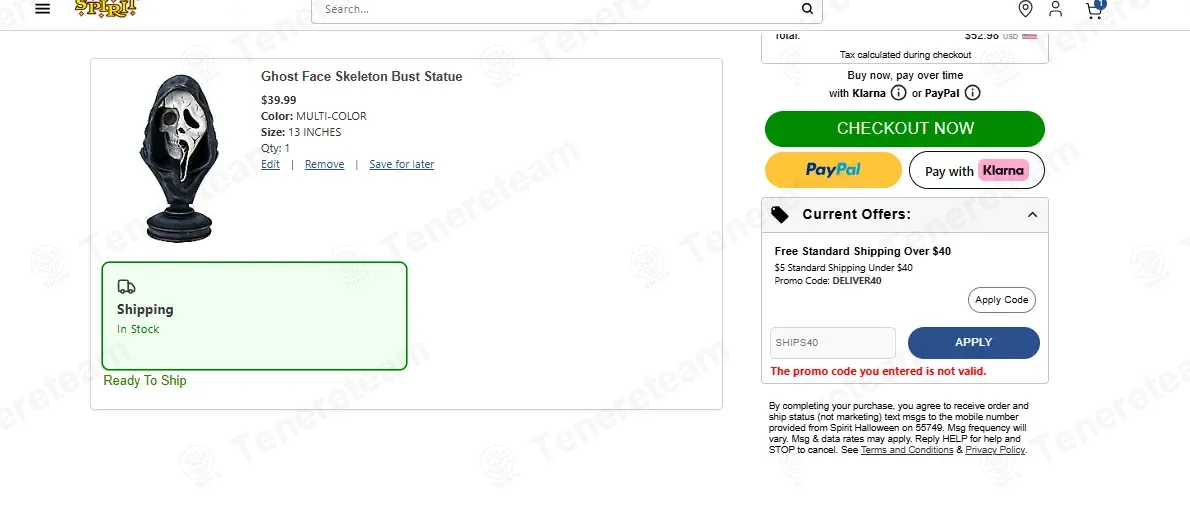Open the store locator pin icon
This screenshot has width=1190, height=516.
pyautogui.click(x=1025, y=9)
